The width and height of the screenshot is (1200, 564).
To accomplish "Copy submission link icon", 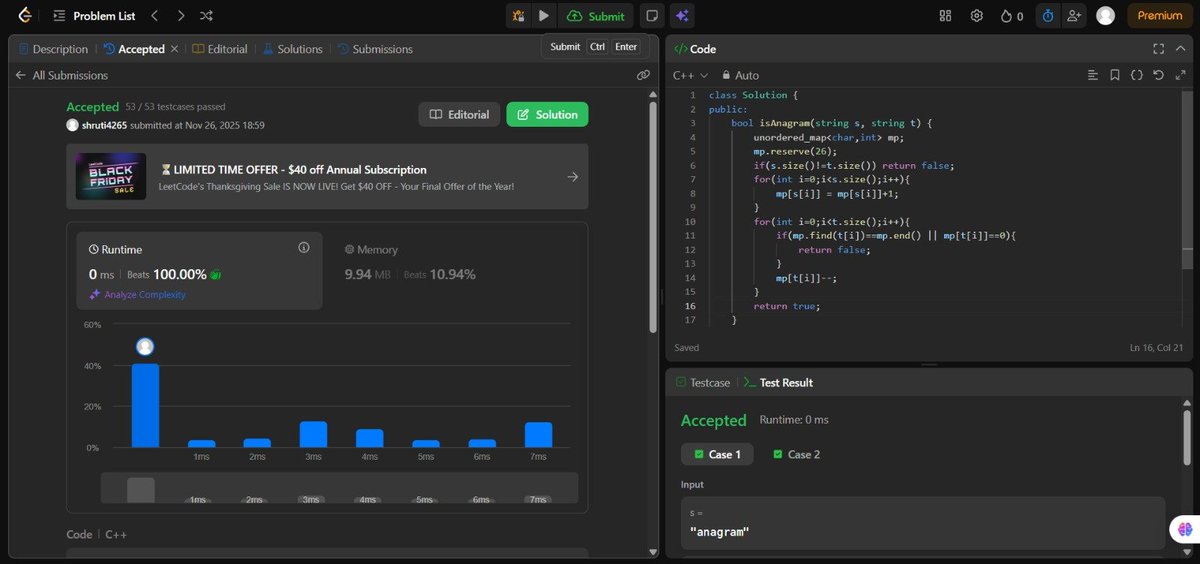I will click(644, 75).
